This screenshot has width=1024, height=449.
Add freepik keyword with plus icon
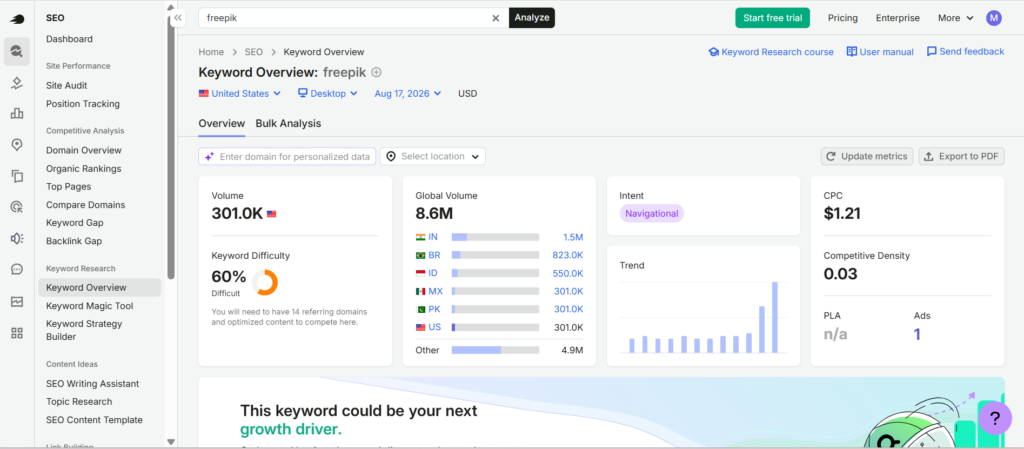(x=376, y=72)
